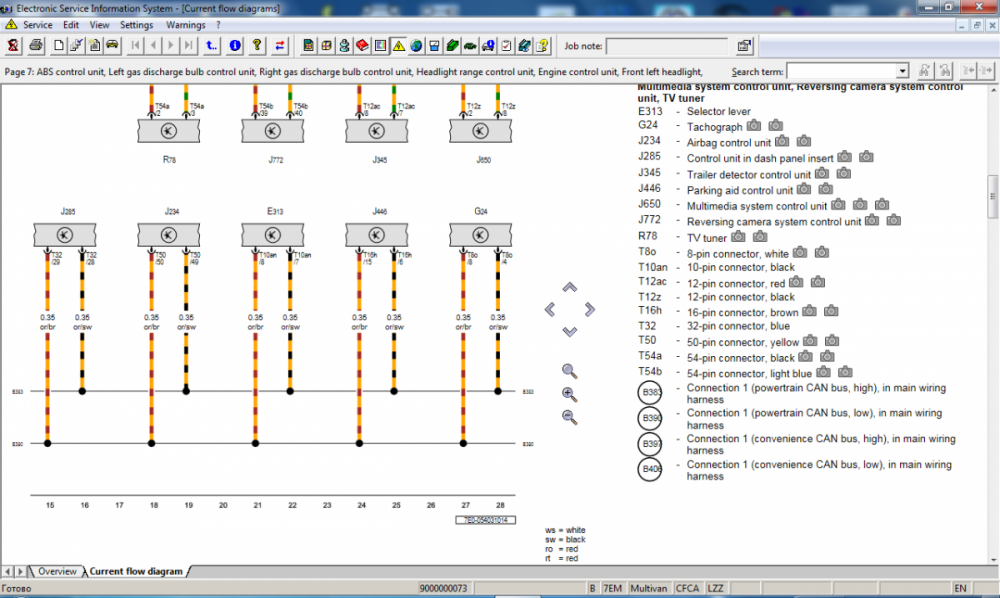1000x598 pixels.
Task: Open the Service menu
Action: click(x=37, y=24)
